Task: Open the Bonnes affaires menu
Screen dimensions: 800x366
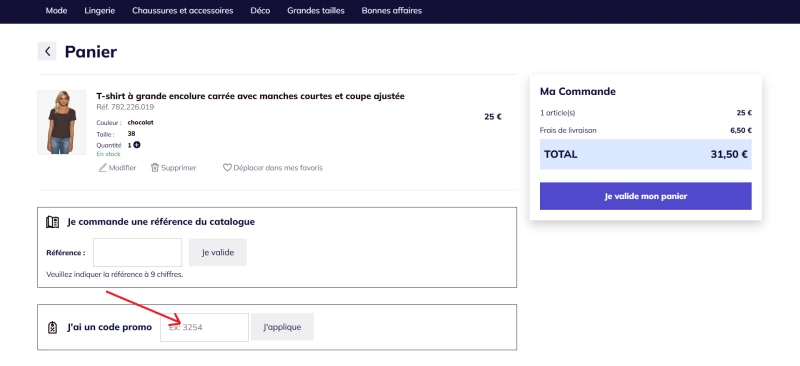Action: coord(392,11)
